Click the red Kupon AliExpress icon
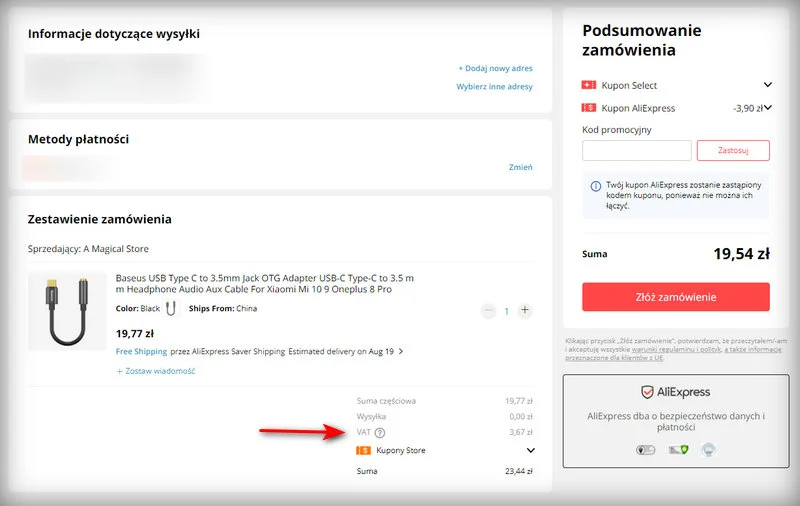 coord(590,108)
